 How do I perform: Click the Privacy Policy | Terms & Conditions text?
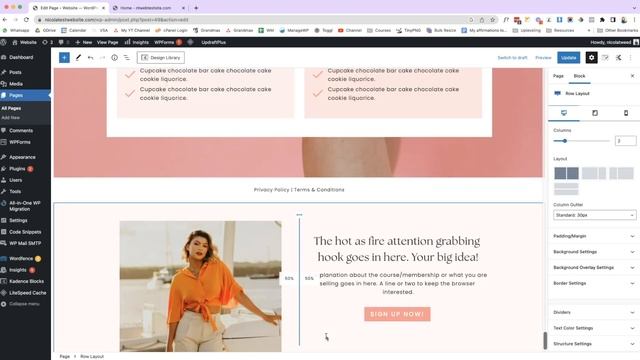coord(299,190)
